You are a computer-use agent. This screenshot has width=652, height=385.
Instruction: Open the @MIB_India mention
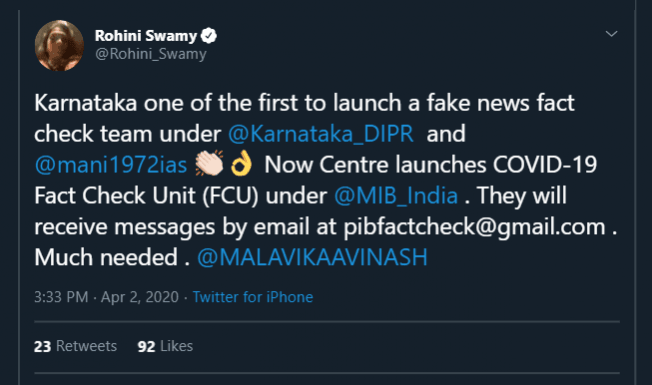pos(396,195)
